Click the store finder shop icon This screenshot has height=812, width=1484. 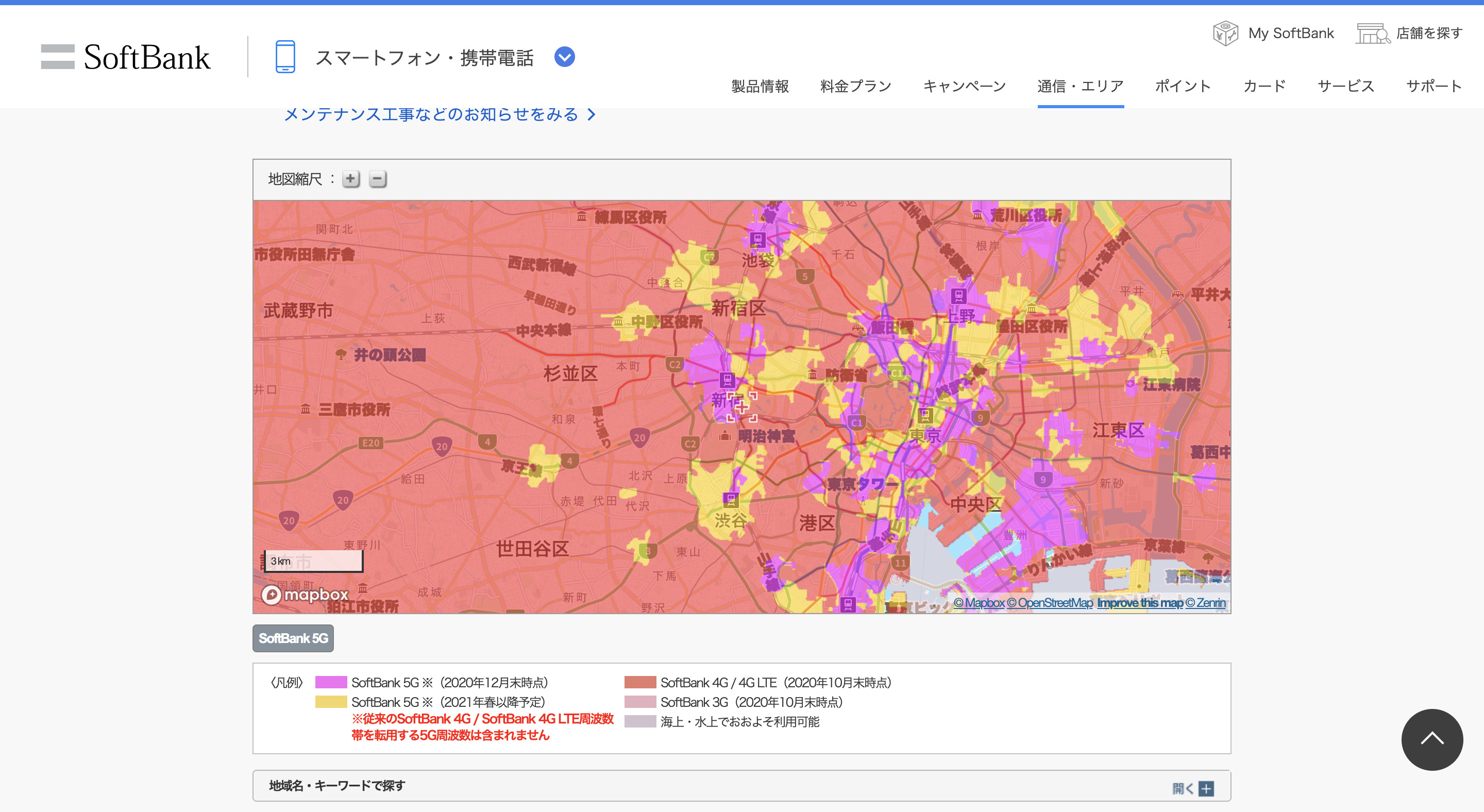1373,33
